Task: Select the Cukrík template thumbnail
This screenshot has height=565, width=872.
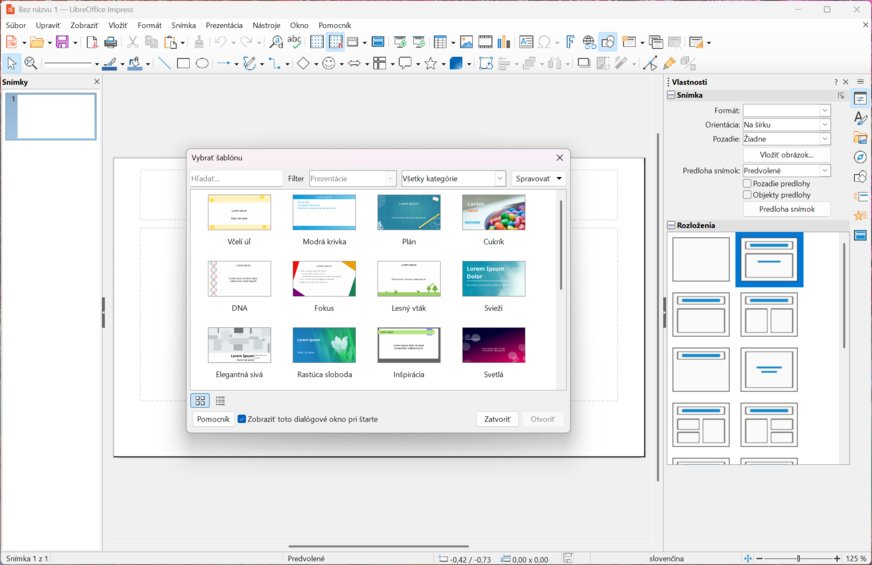Action: [493, 212]
